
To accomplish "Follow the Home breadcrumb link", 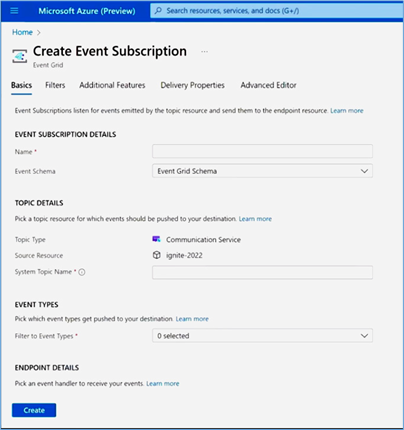I will 22,32.
